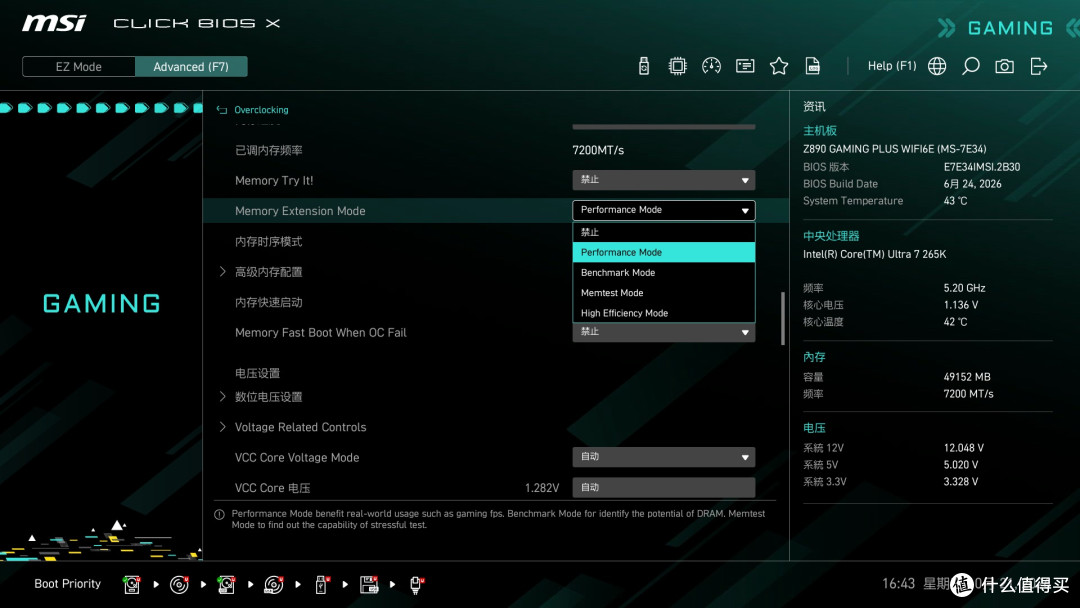
Task: Switch to EZ Mode
Action: point(79,67)
